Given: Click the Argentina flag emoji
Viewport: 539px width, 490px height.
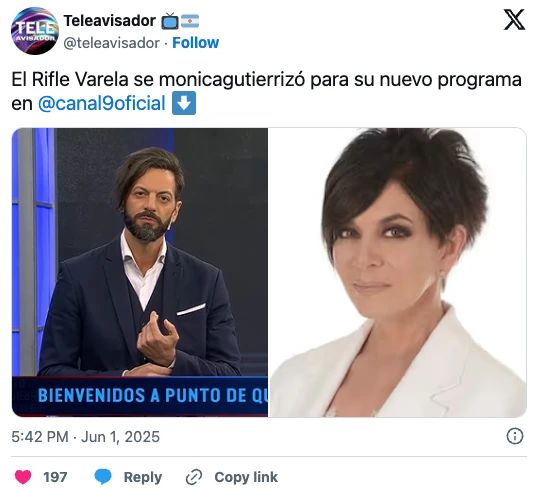Looking at the screenshot, I should pos(190,21).
